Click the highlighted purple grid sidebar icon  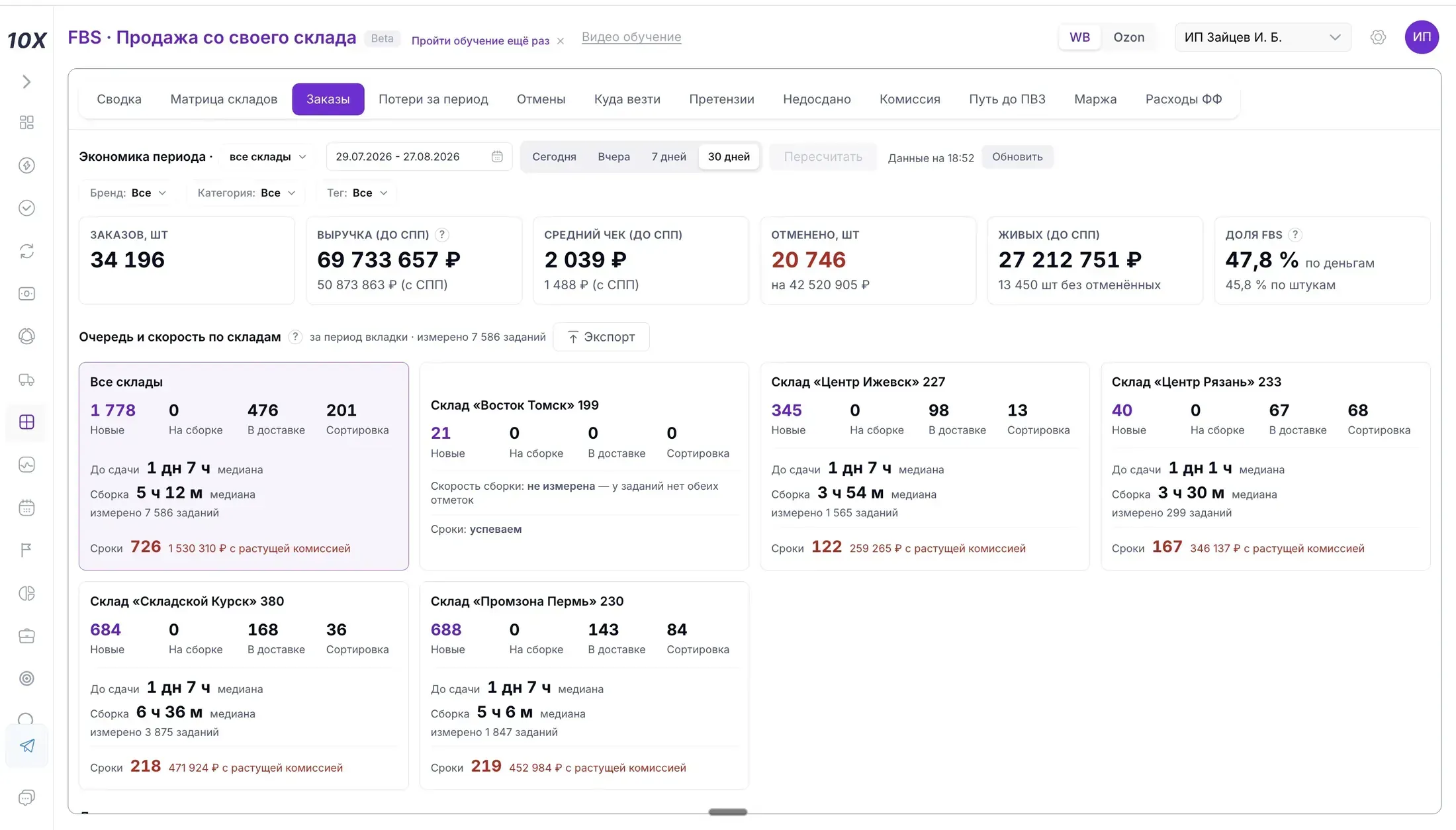point(26,422)
